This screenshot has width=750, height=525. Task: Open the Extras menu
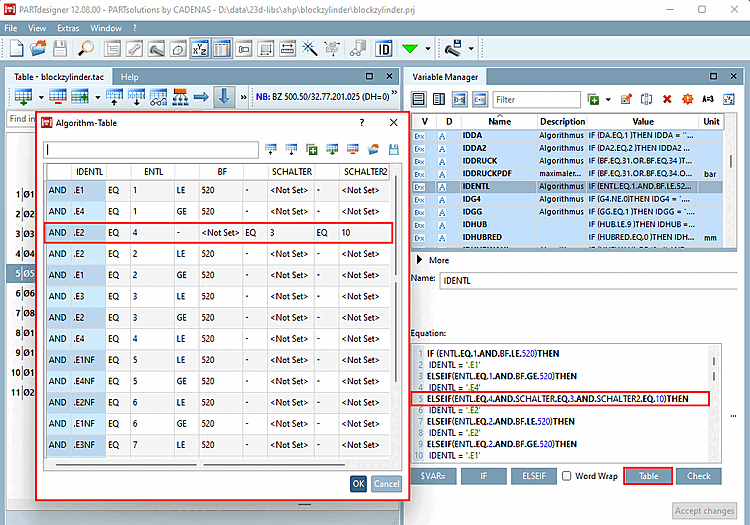coord(68,28)
